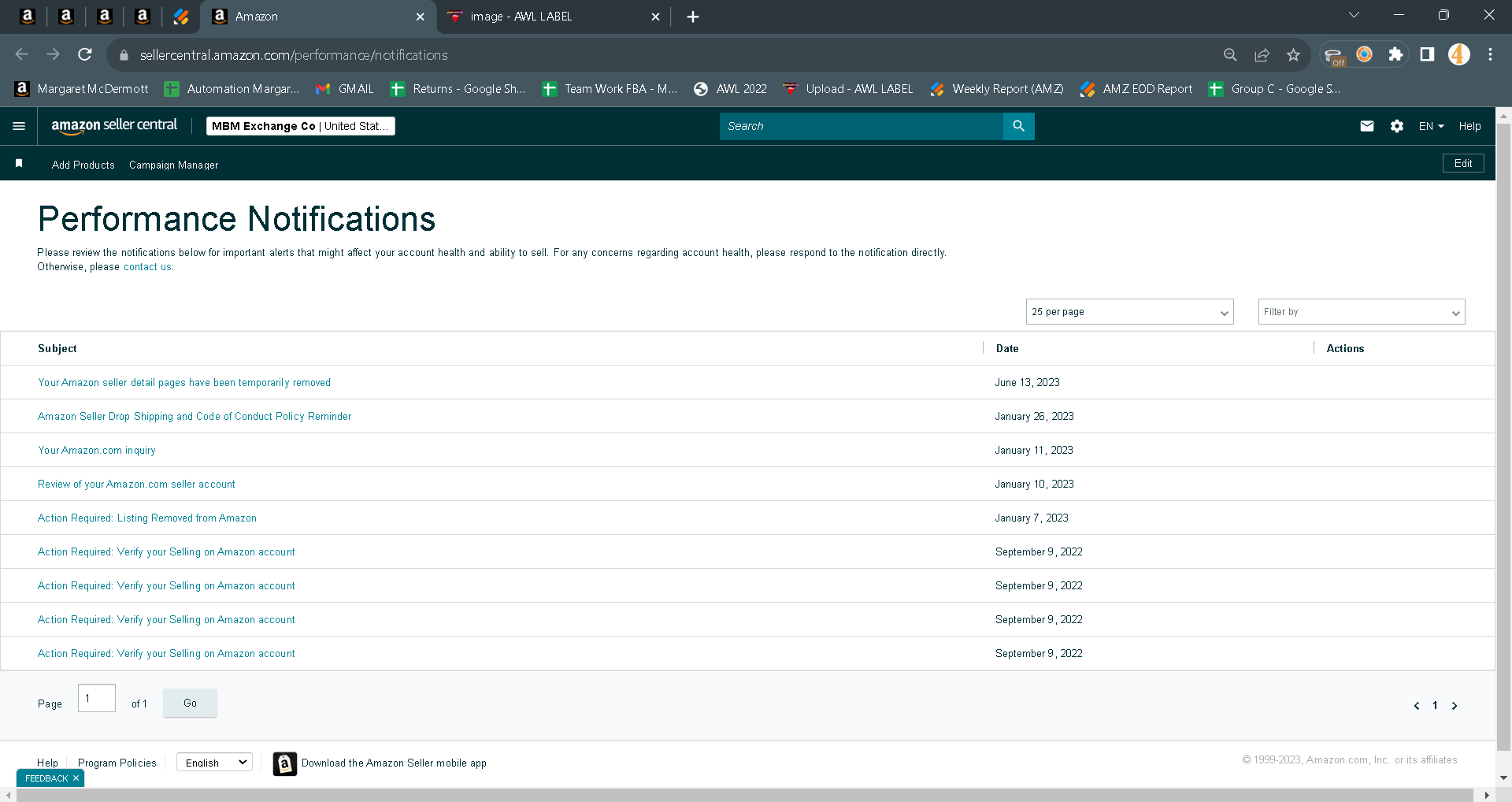Click the browser zoom magnifier icon

pos(1230,54)
